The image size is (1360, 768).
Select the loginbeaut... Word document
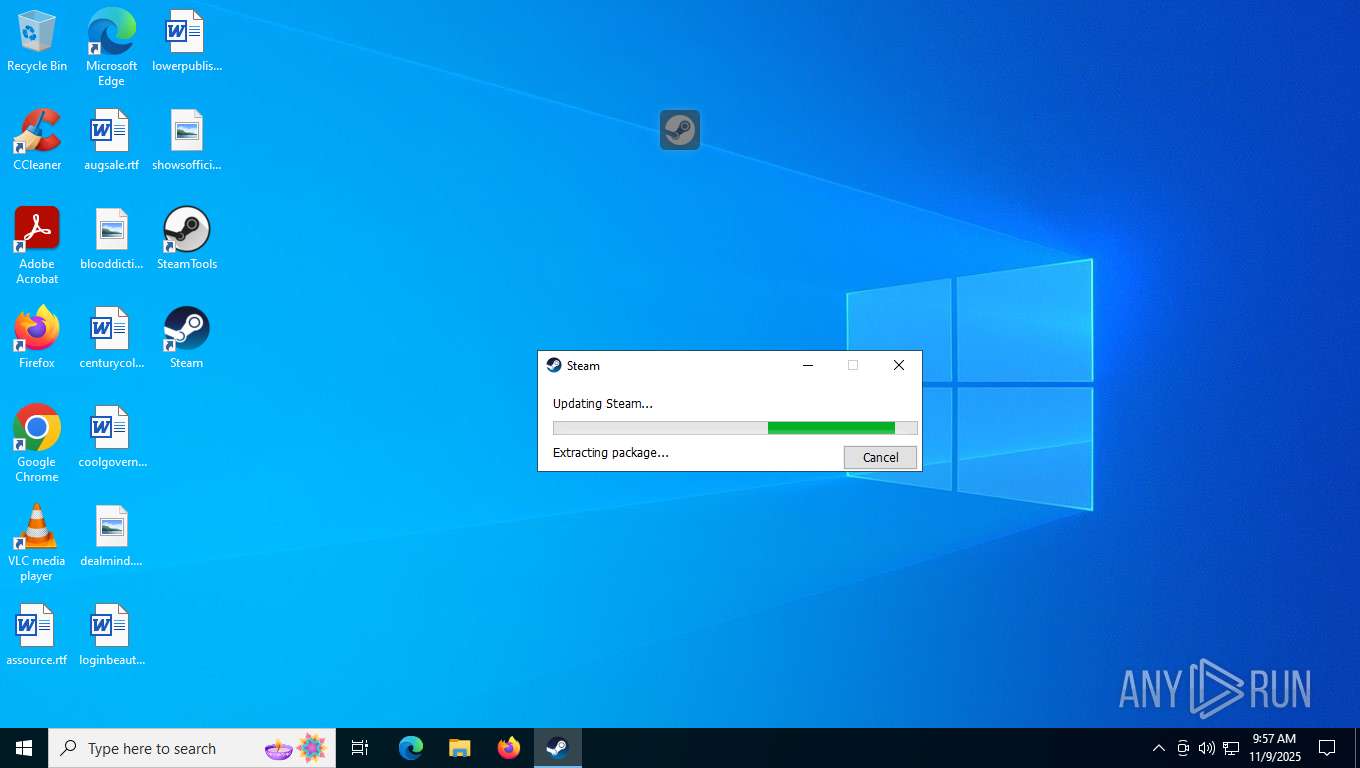[111, 635]
